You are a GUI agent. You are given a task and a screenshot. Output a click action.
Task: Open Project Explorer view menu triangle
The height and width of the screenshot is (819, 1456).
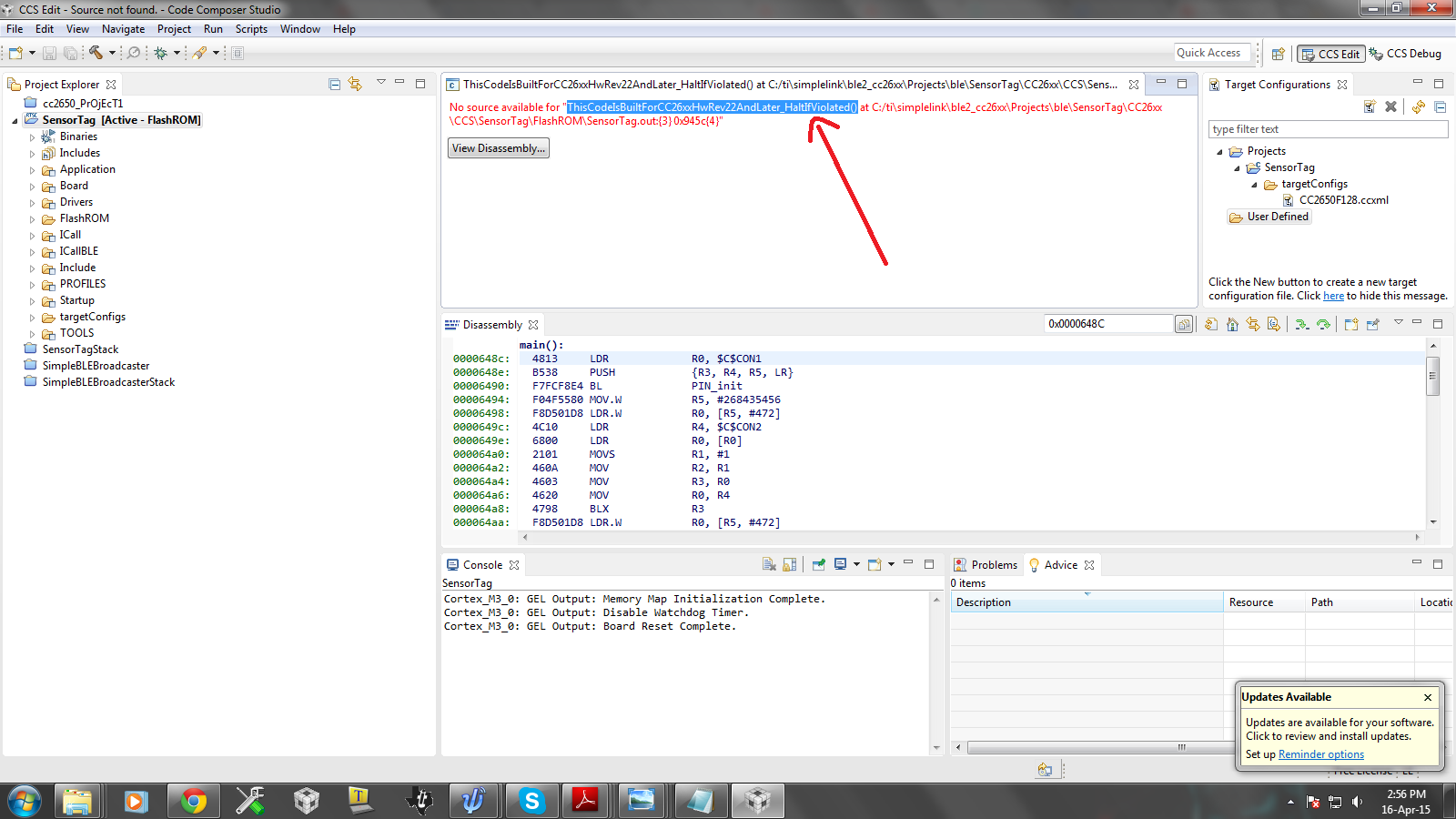click(381, 83)
